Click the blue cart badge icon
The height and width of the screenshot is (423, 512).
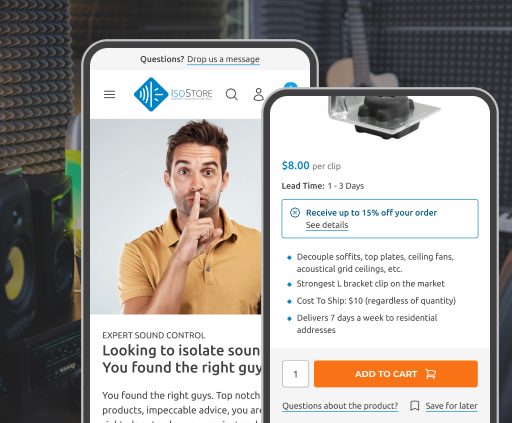290,86
